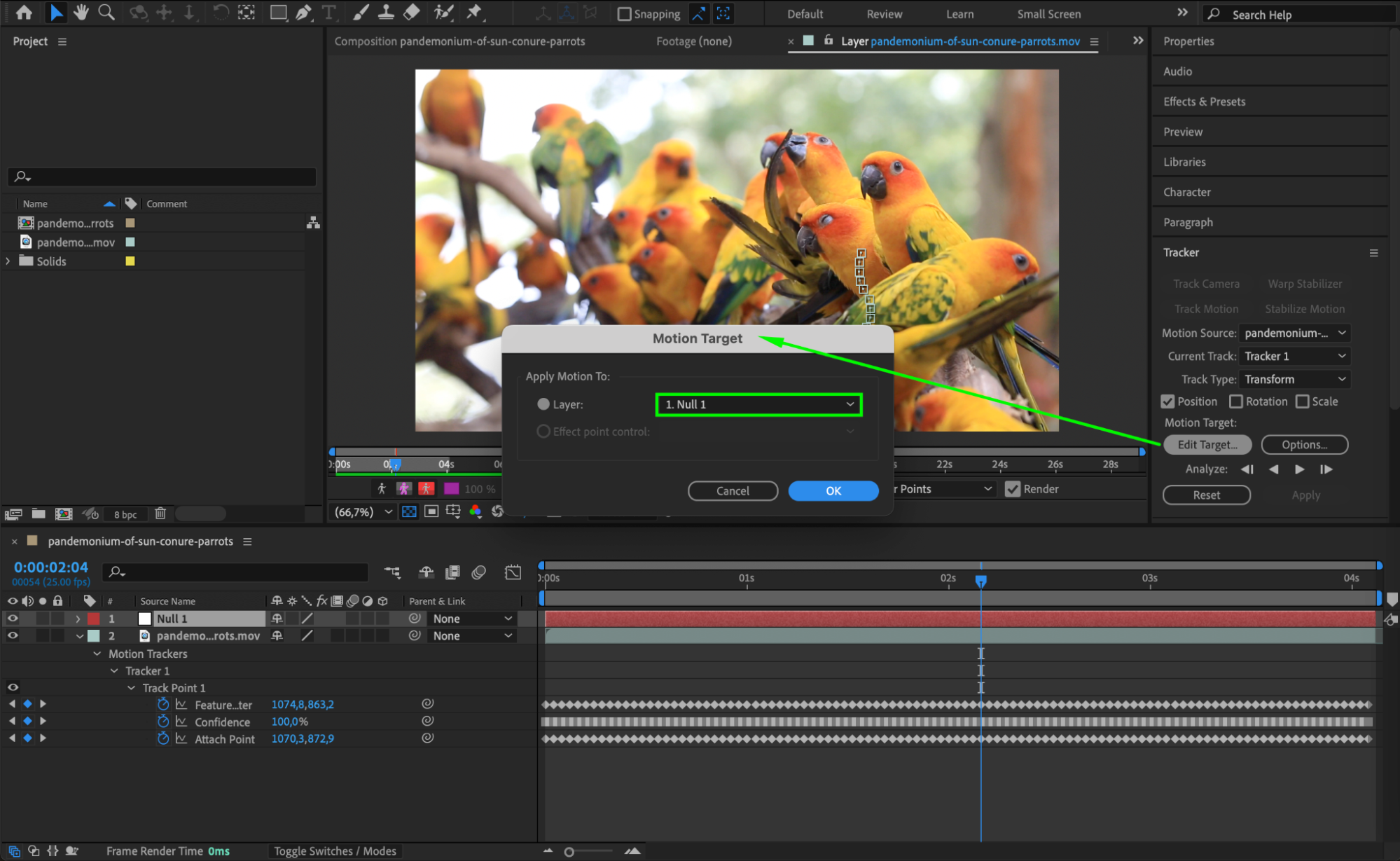Select the Puppet Pin tool
The height and width of the screenshot is (861, 1400).
tap(474, 13)
